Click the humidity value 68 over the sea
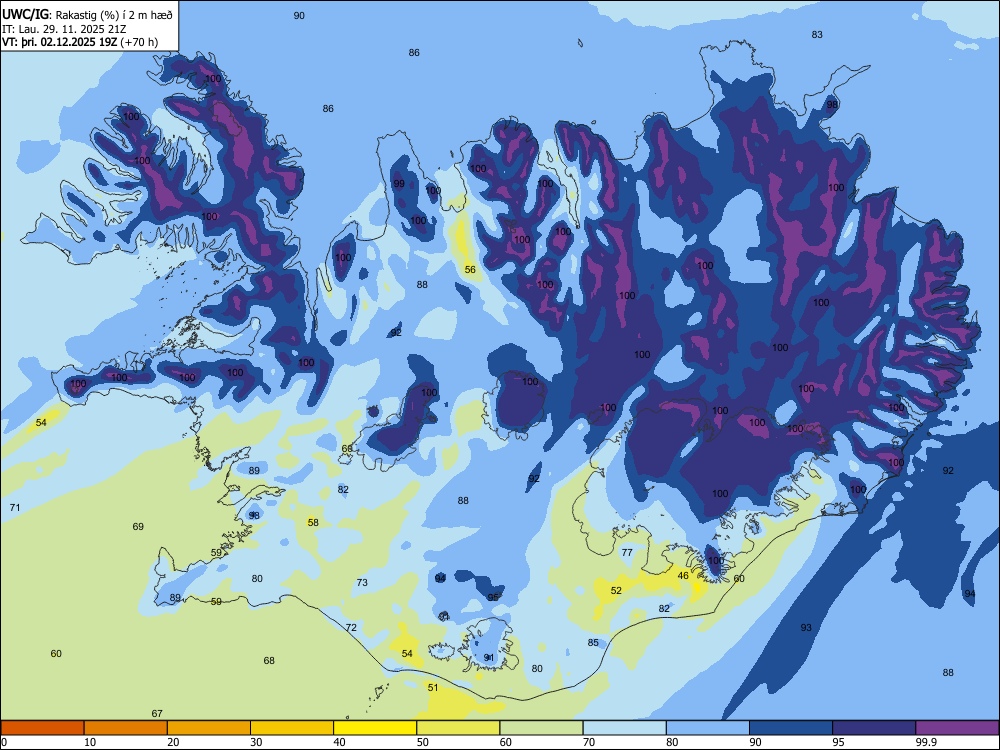 click(269, 660)
